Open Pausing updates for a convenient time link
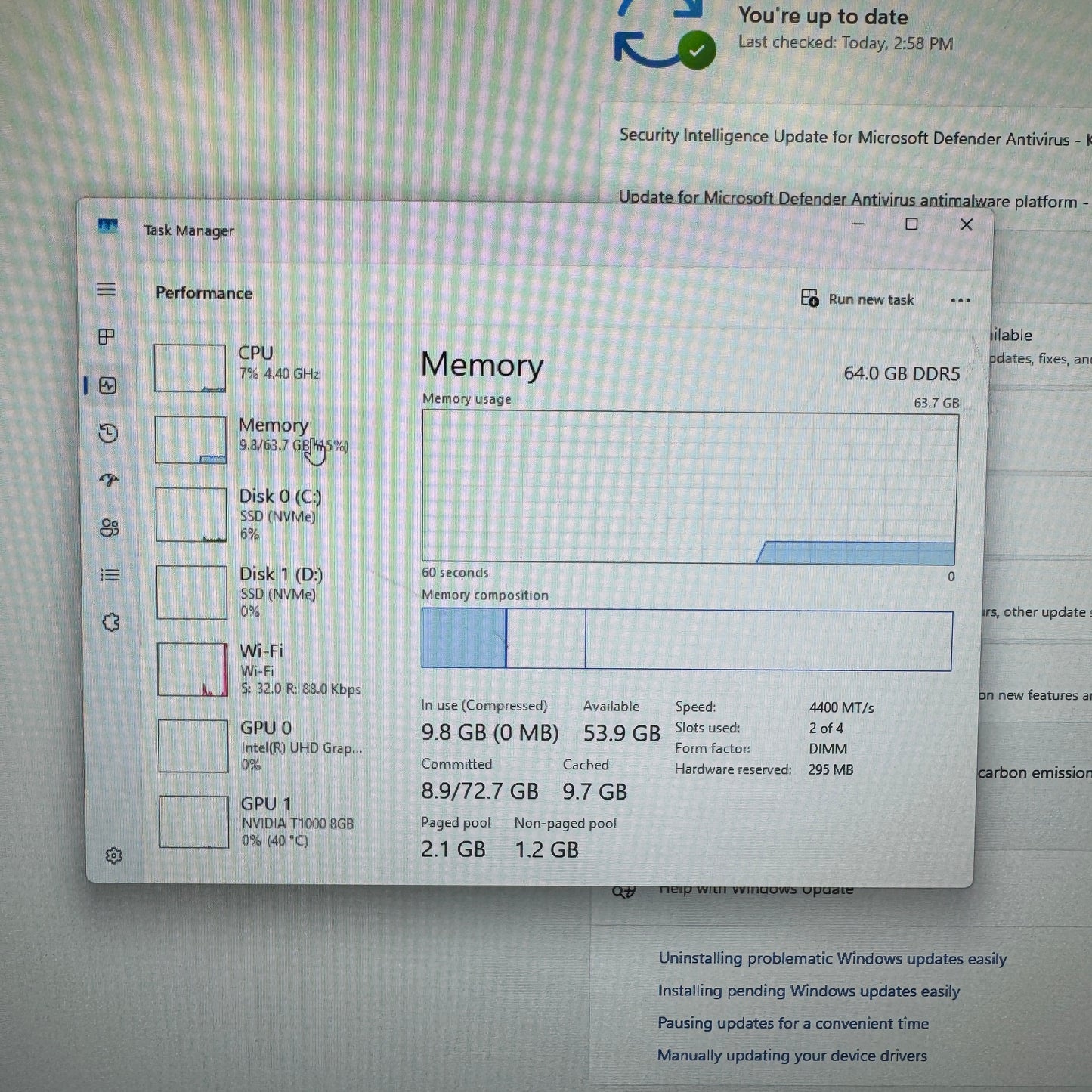Image resolution: width=1092 pixels, height=1092 pixels. click(x=793, y=1023)
